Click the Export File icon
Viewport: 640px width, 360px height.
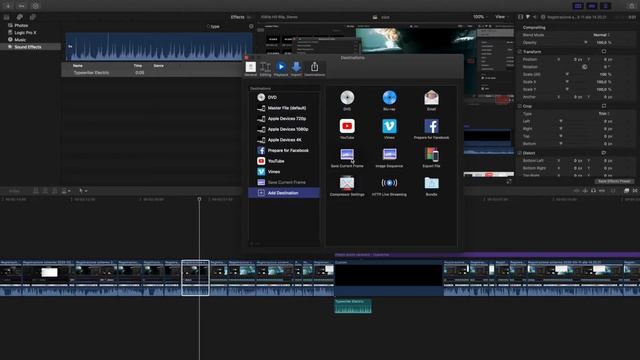coord(431,155)
